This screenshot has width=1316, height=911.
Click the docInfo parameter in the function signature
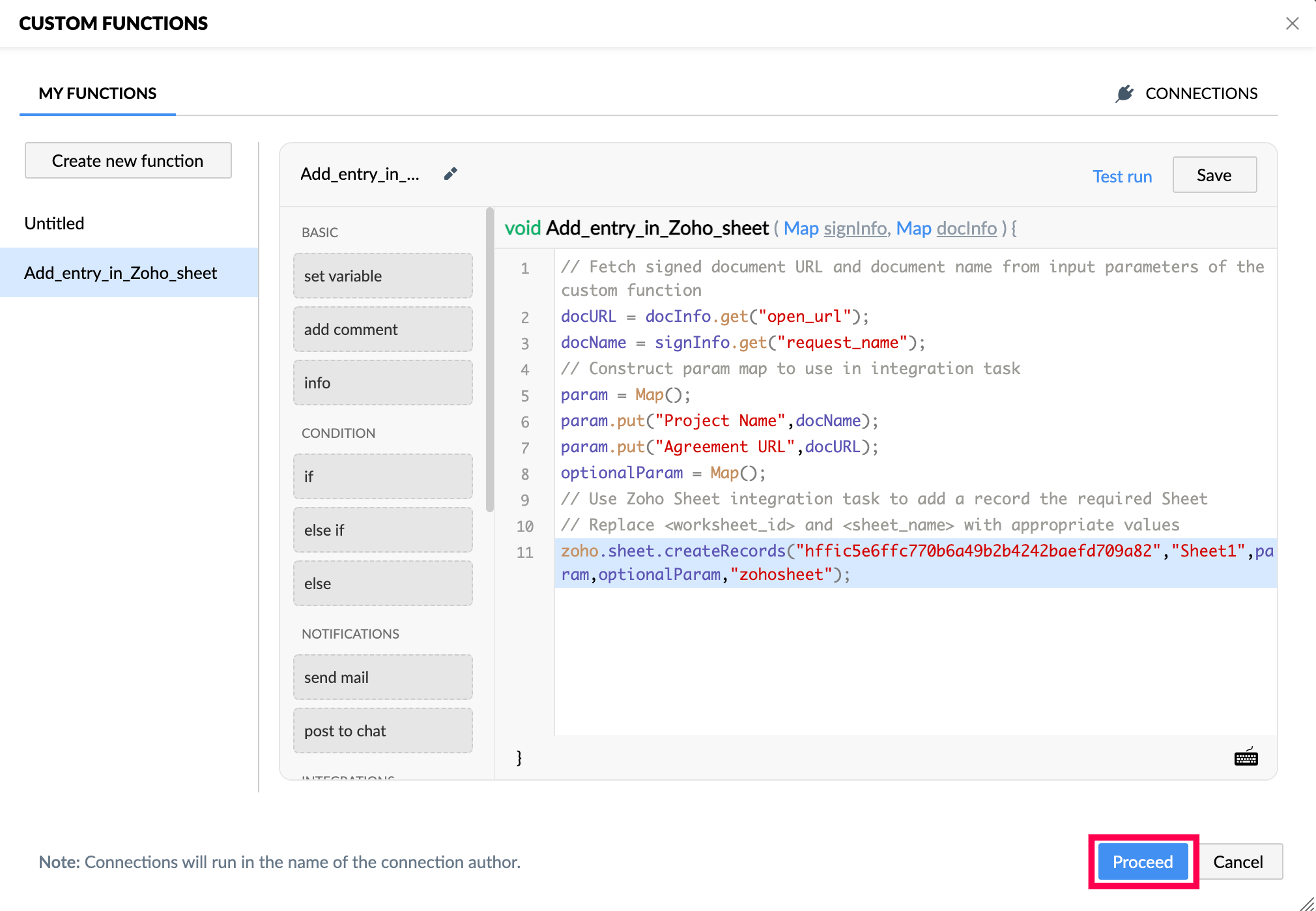click(966, 228)
